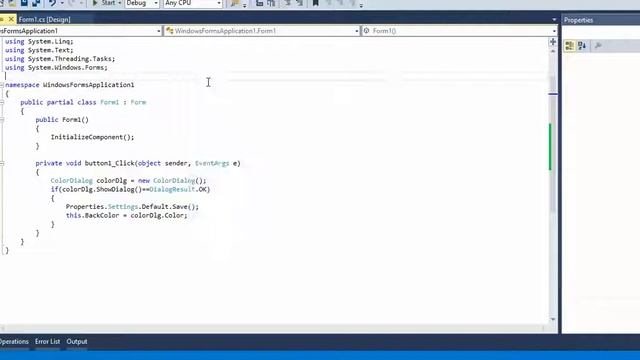640x360 pixels.
Task: Click the Undo arrow icon
Action: click(52, 3)
